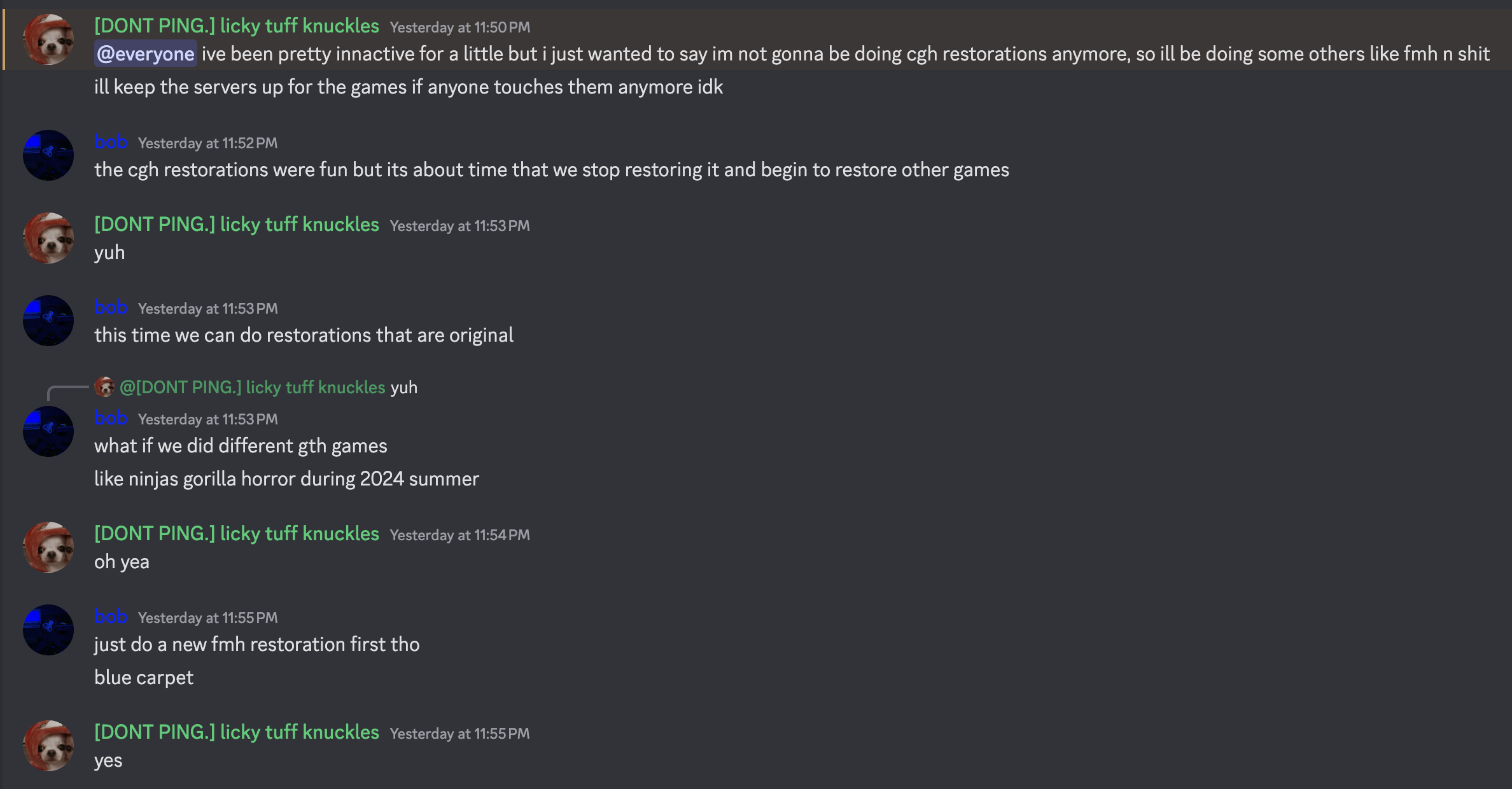Click the @everyone mention
This screenshot has width=1512, height=789.
[x=146, y=54]
